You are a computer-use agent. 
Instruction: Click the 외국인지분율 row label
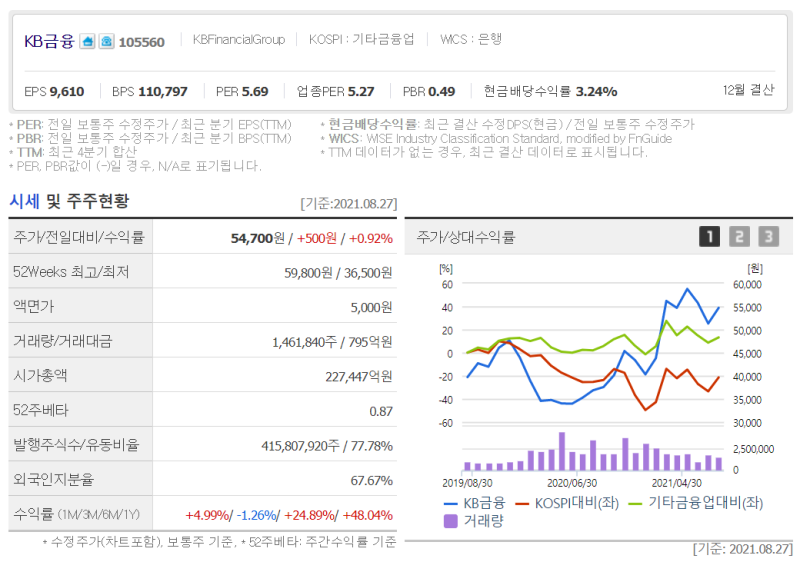point(54,479)
